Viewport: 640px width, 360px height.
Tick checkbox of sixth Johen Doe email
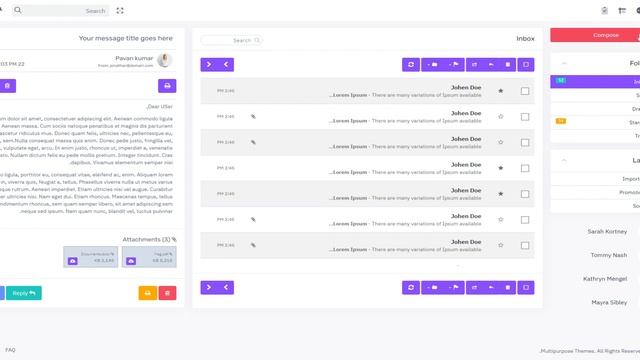point(525,220)
